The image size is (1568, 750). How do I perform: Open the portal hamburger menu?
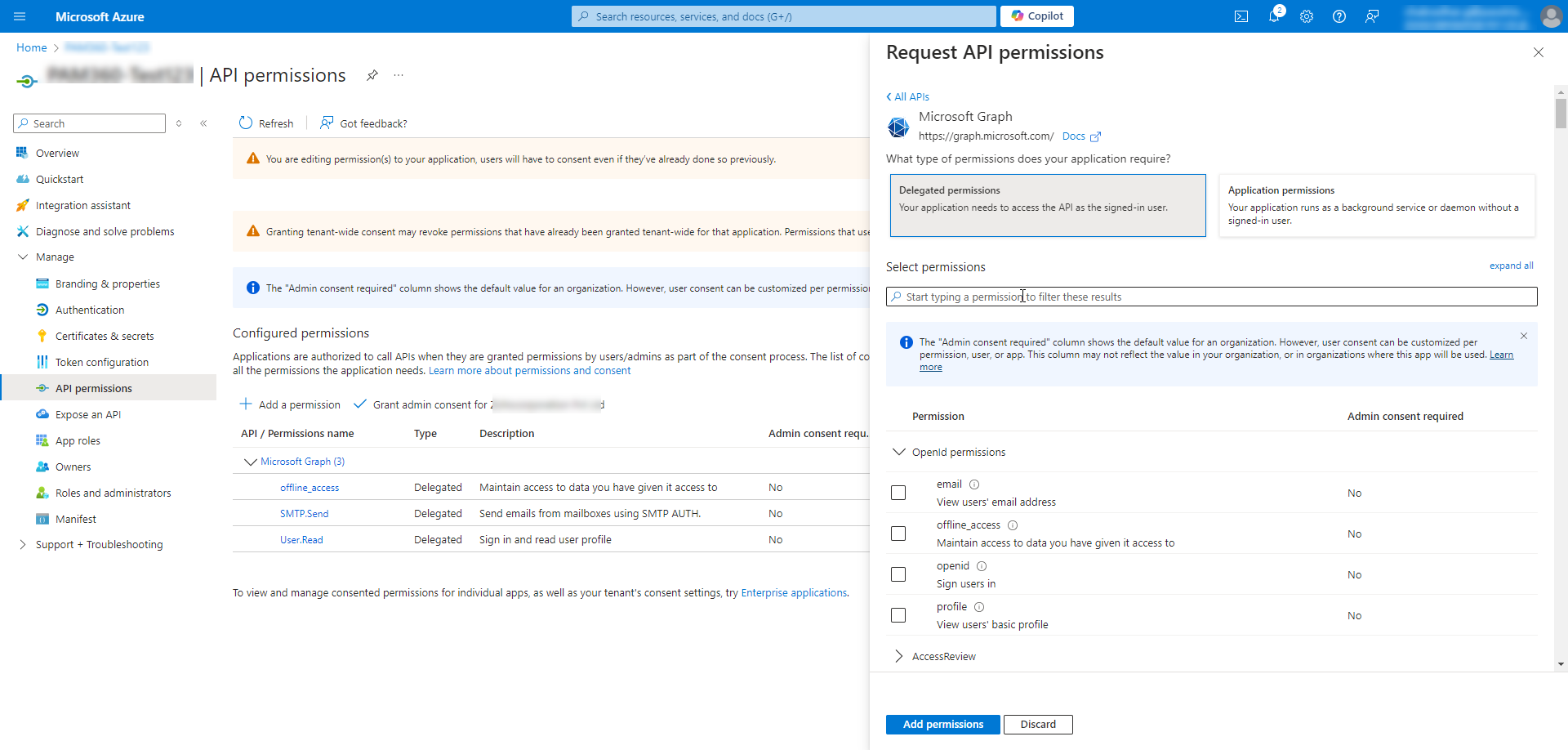[20, 16]
